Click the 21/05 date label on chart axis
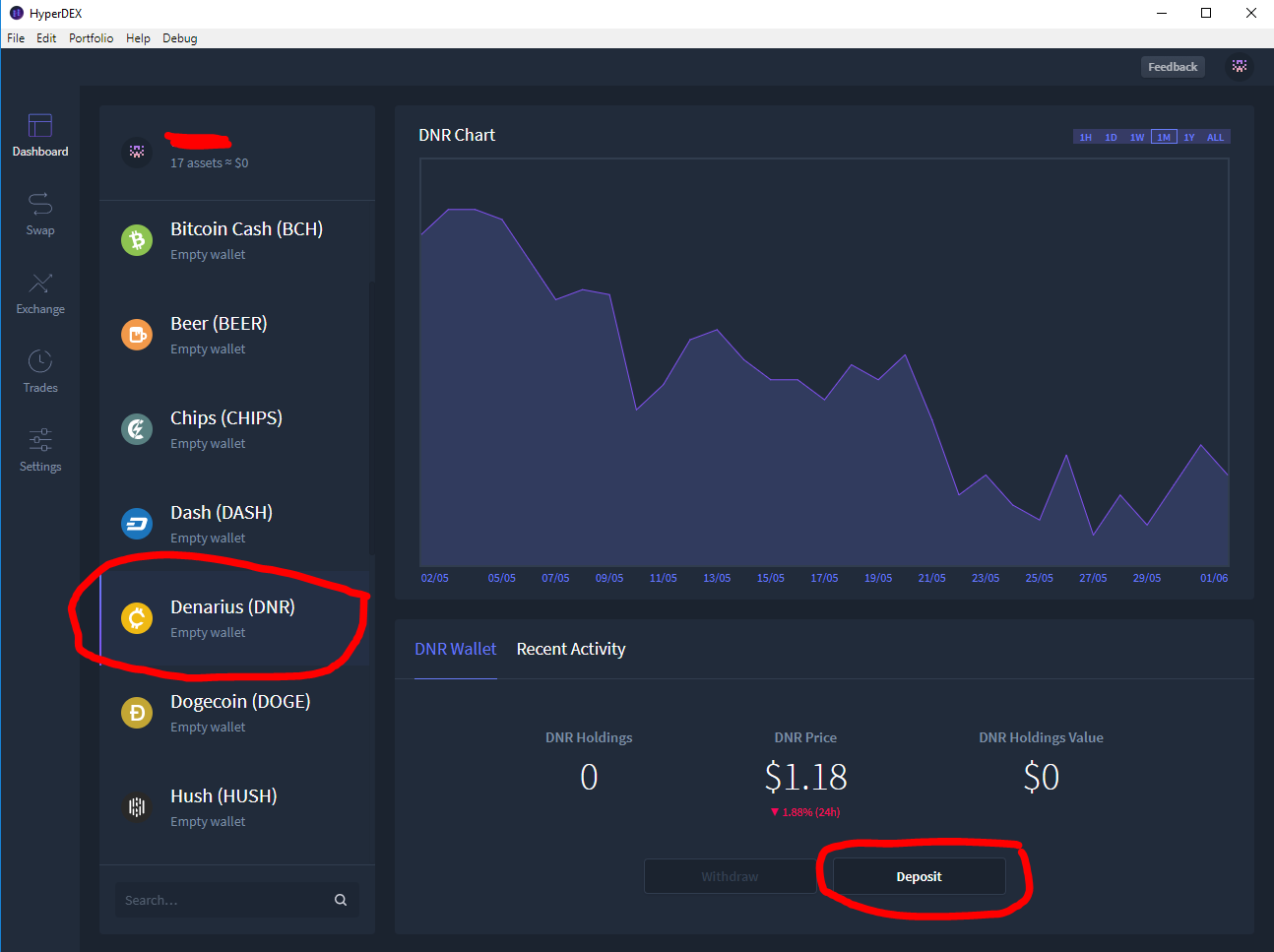1274x952 pixels. [x=932, y=578]
